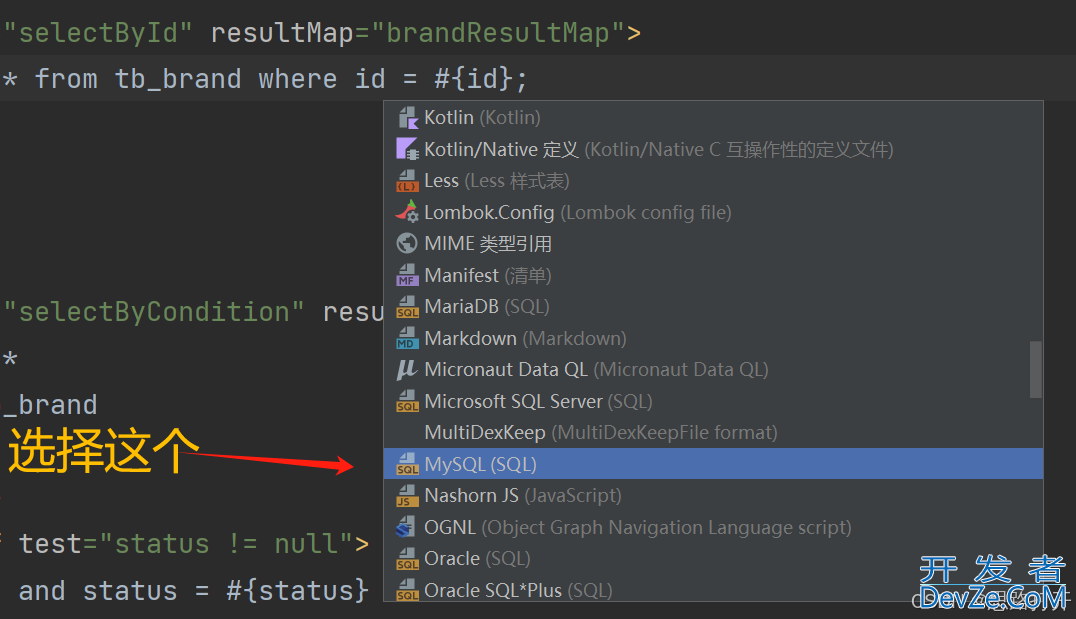Click the Less stylesheet icon
The width and height of the screenshot is (1076, 619).
tap(408, 181)
